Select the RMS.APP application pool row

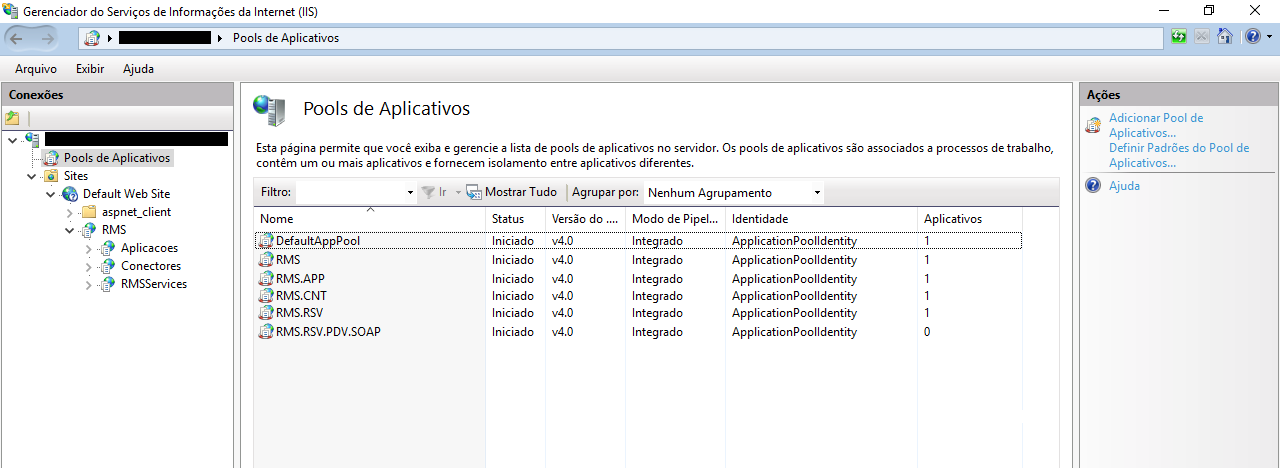[300, 279]
